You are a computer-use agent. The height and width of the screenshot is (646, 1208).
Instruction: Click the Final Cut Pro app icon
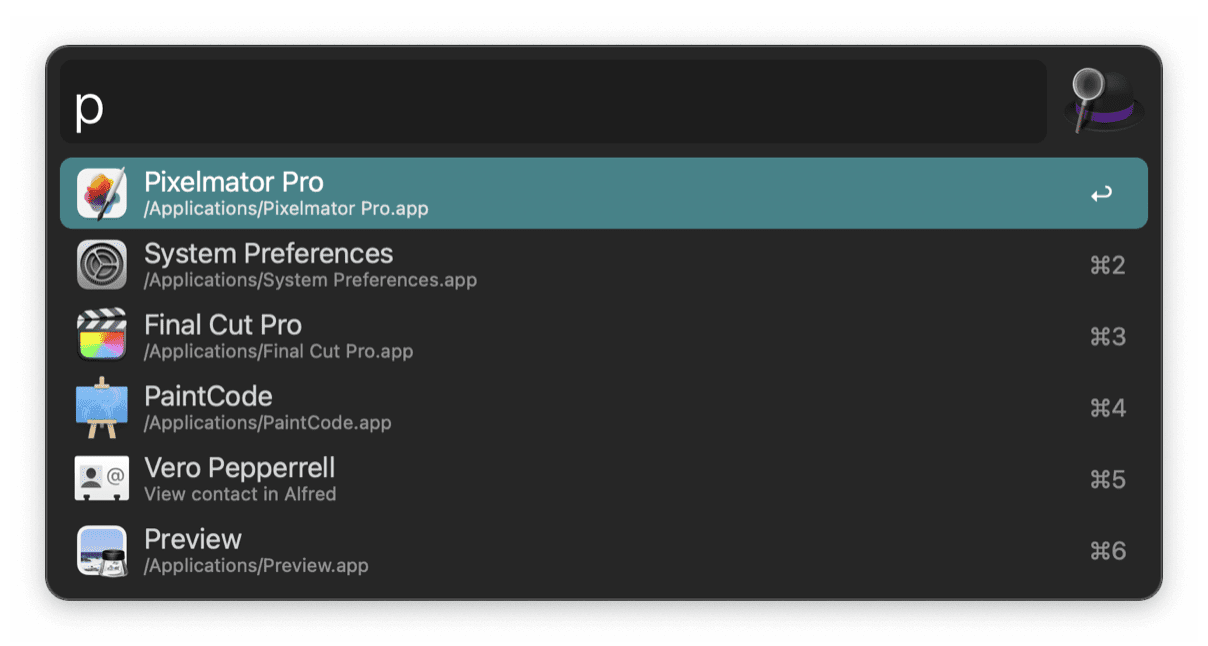pyautogui.click(x=100, y=336)
